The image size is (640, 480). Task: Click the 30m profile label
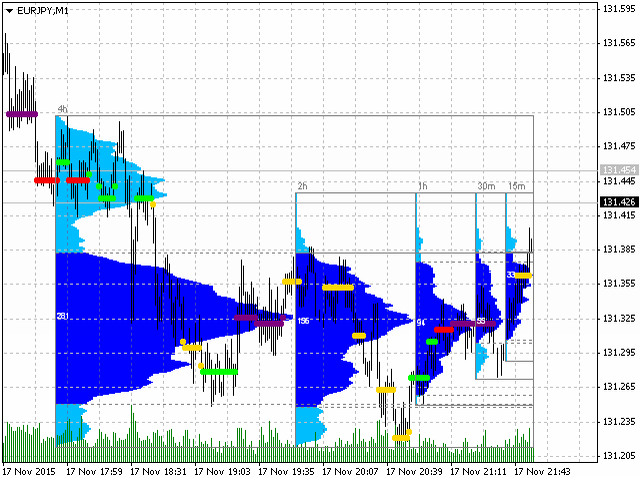pyautogui.click(x=485, y=187)
